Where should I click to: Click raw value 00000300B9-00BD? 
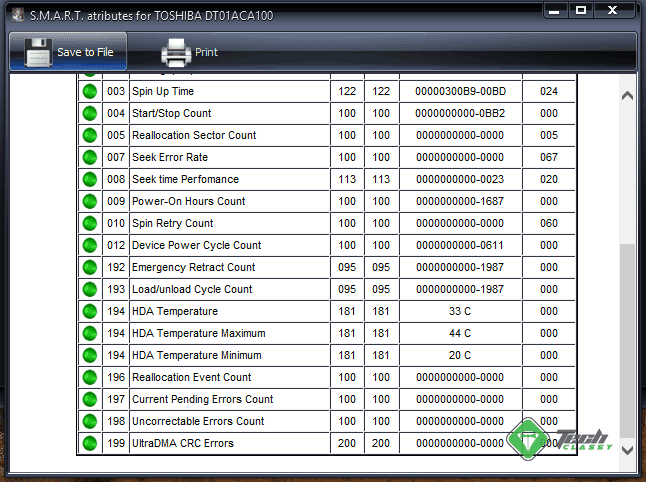(x=460, y=91)
